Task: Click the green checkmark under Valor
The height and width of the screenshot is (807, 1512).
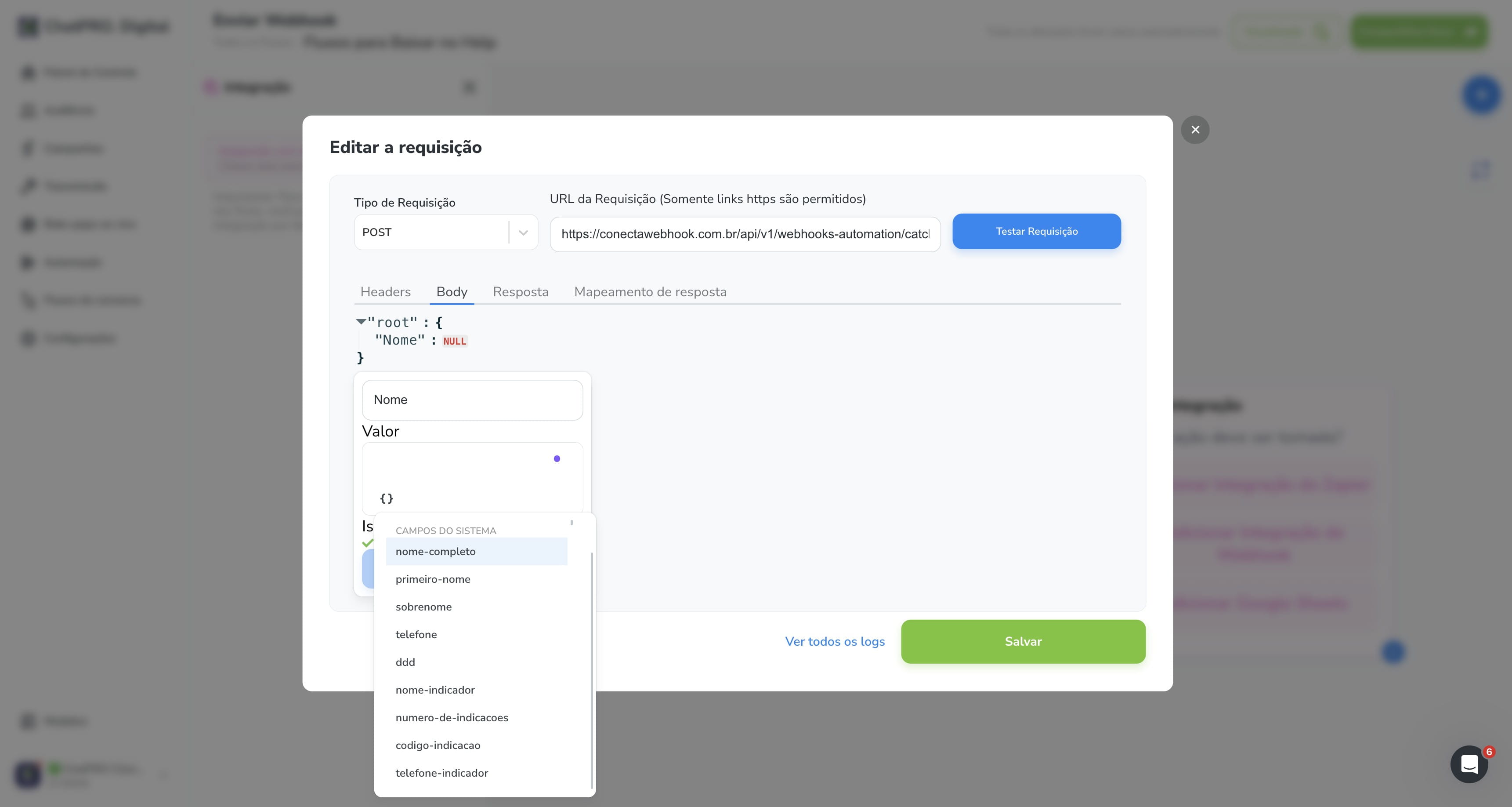Action: (x=368, y=543)
